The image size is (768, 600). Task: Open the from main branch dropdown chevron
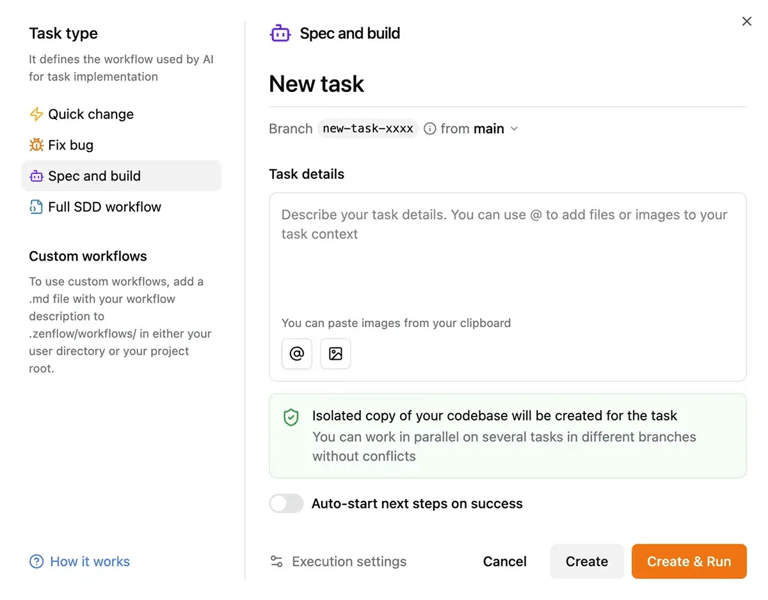point(514,129)
